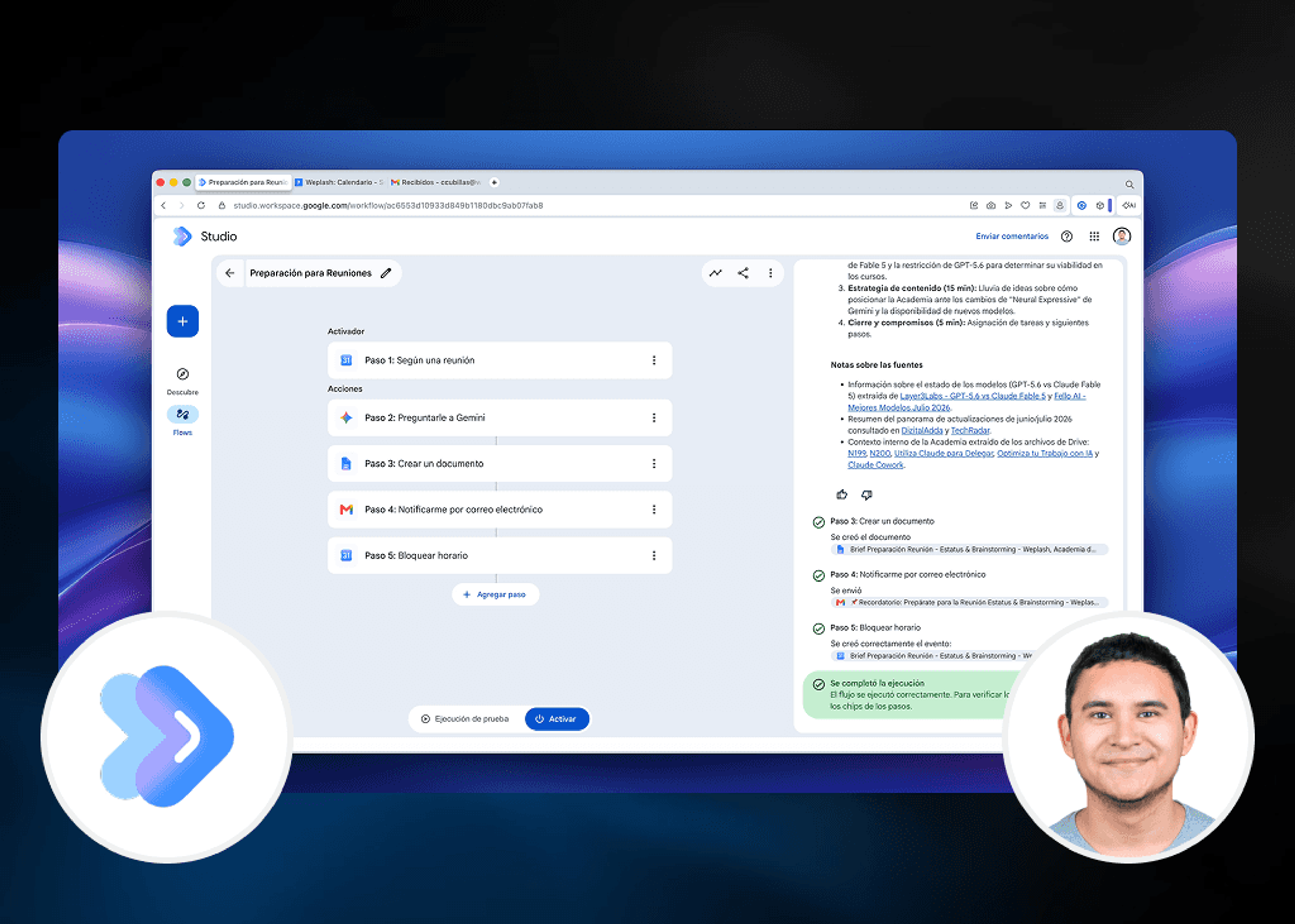This screenshot has height=924, width=1295.
Task: Open the account avatar in Studio header
Action: click(x=1121, y=236)
